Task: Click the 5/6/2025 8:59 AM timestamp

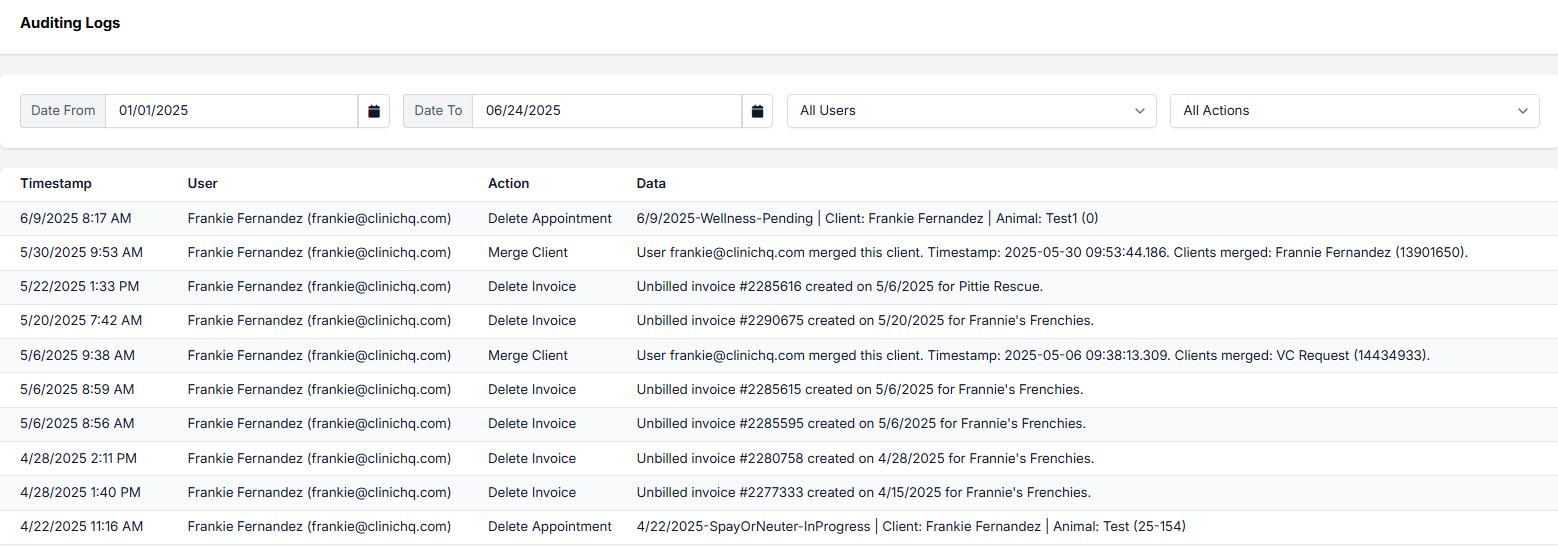Action: (x=77, y=390)
